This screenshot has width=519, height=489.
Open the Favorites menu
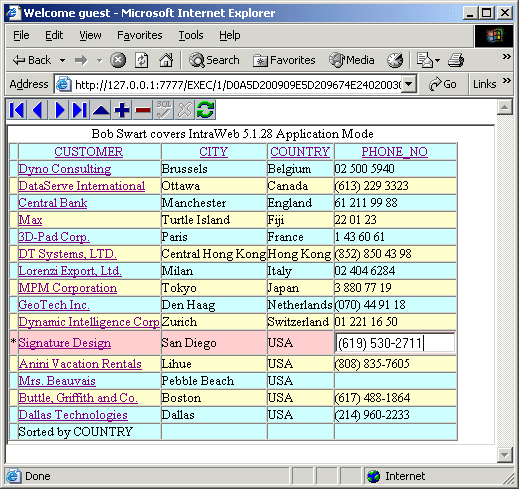tap(140, 35)
